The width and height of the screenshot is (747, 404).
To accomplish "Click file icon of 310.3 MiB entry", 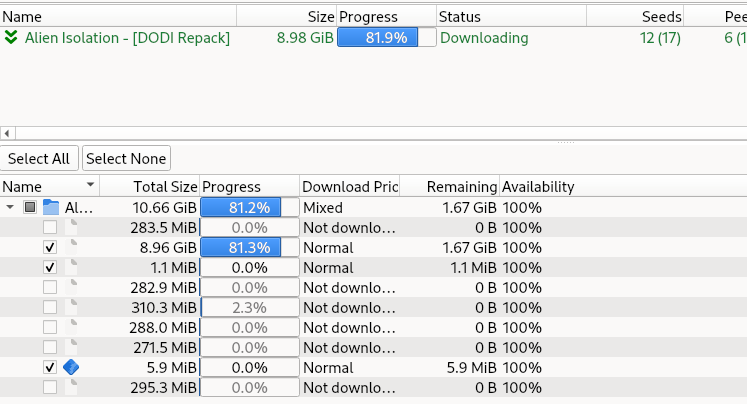I will pyautogui.click(x=71, y=307).
